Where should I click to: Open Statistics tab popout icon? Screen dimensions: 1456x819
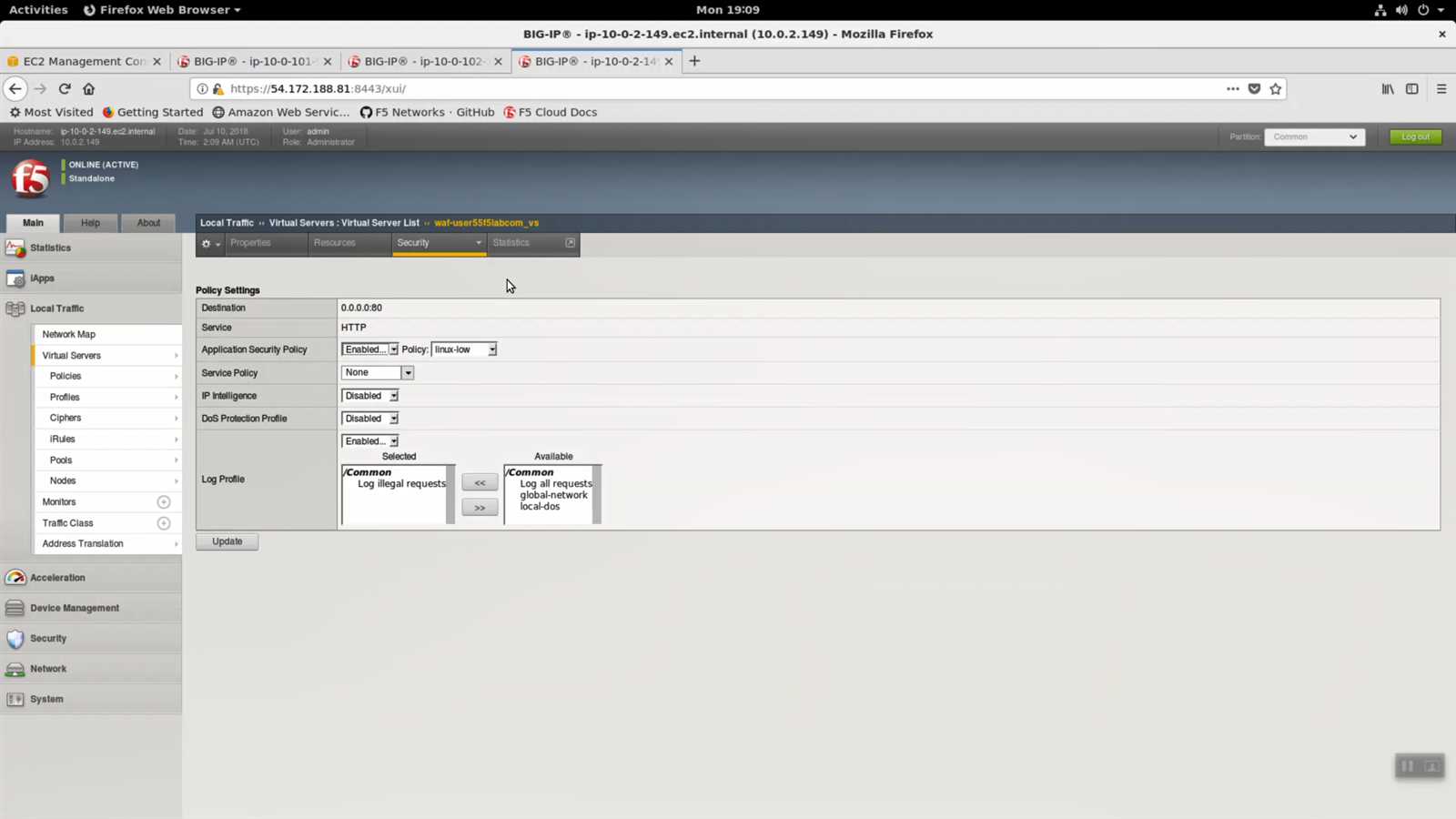tap(571, 243)
